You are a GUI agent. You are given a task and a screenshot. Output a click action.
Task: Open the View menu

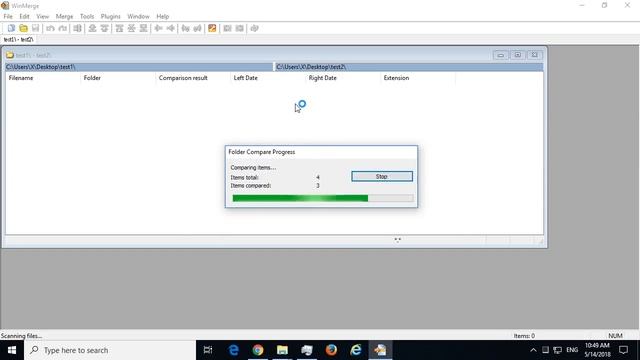[42, 16]
